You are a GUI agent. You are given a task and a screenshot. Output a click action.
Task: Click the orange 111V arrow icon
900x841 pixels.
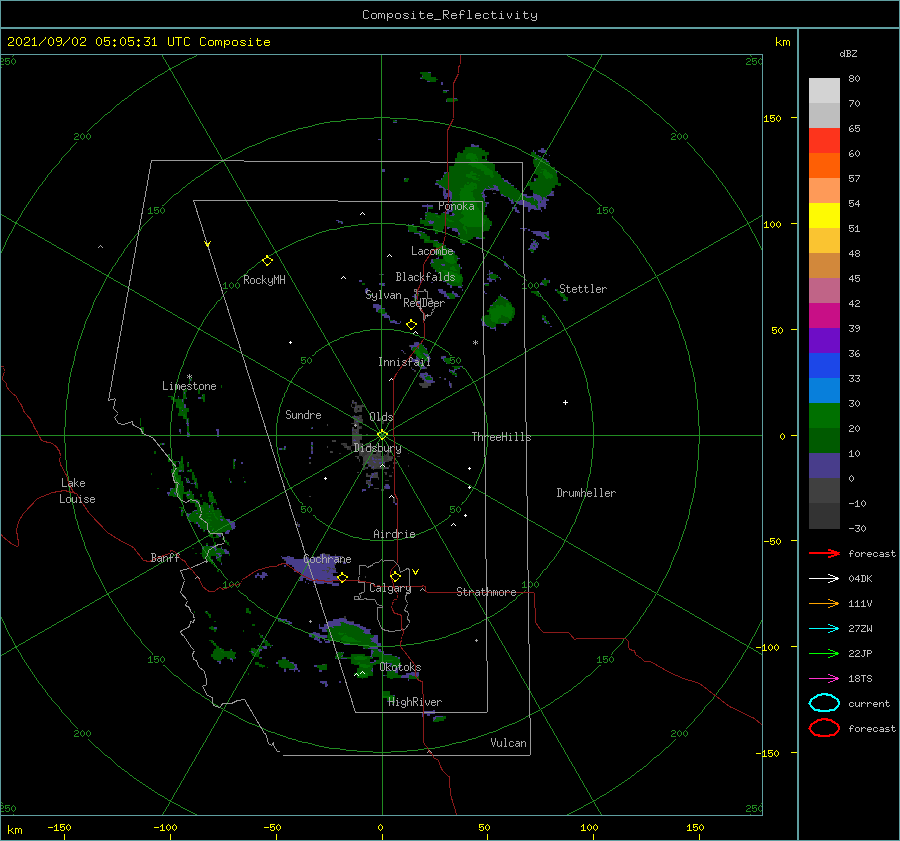[x=824, y=603]
